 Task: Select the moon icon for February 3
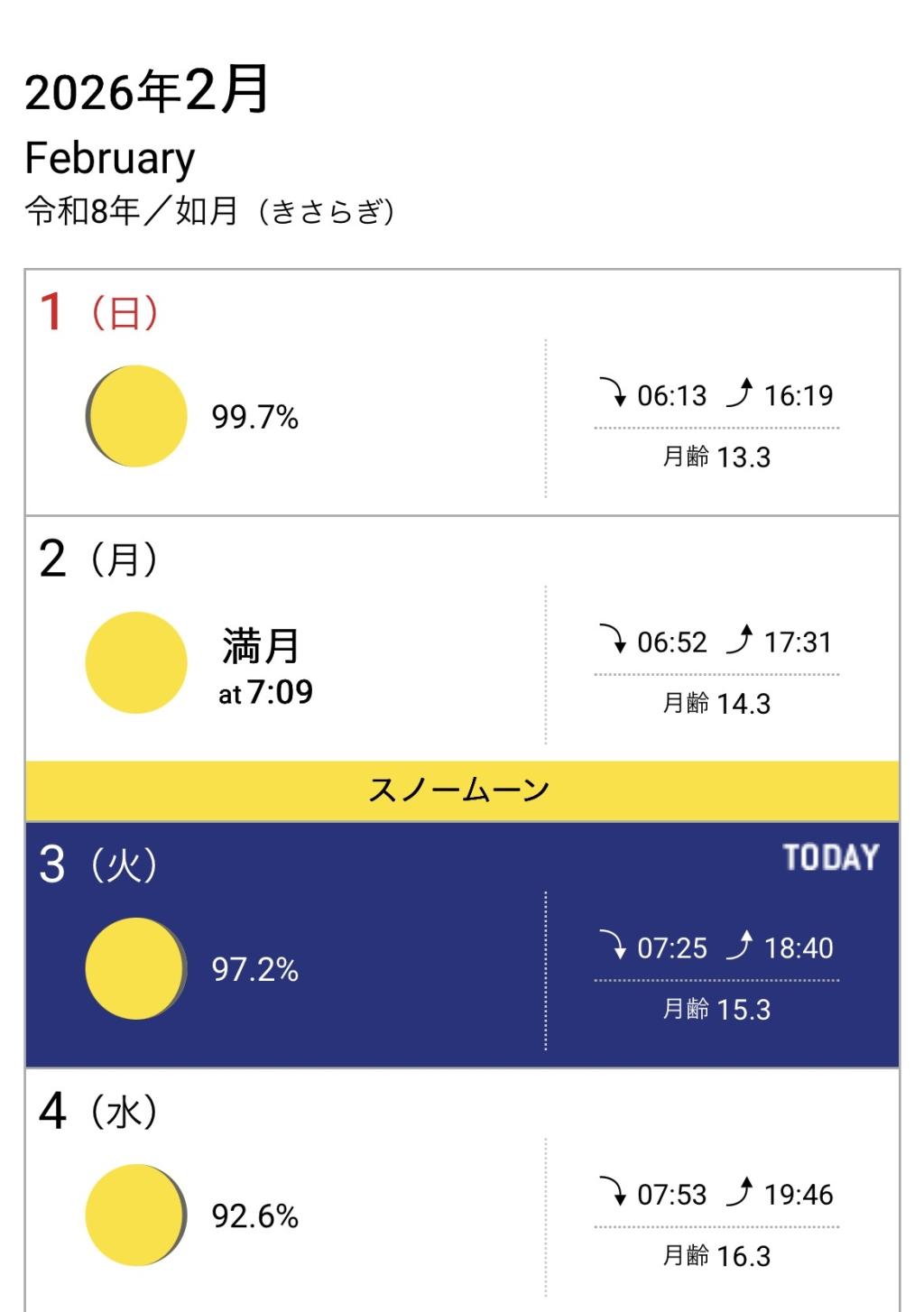(136, 968)
